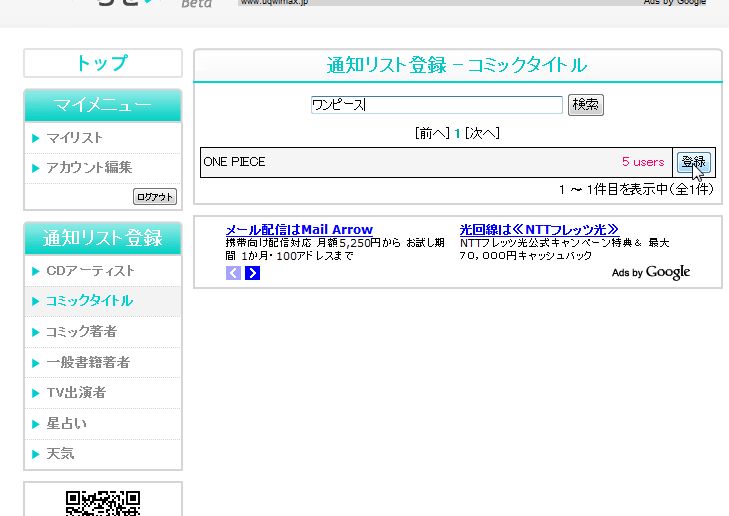
Task: Click the ONE PIECE result title
Action: click(x=234, y=162)
